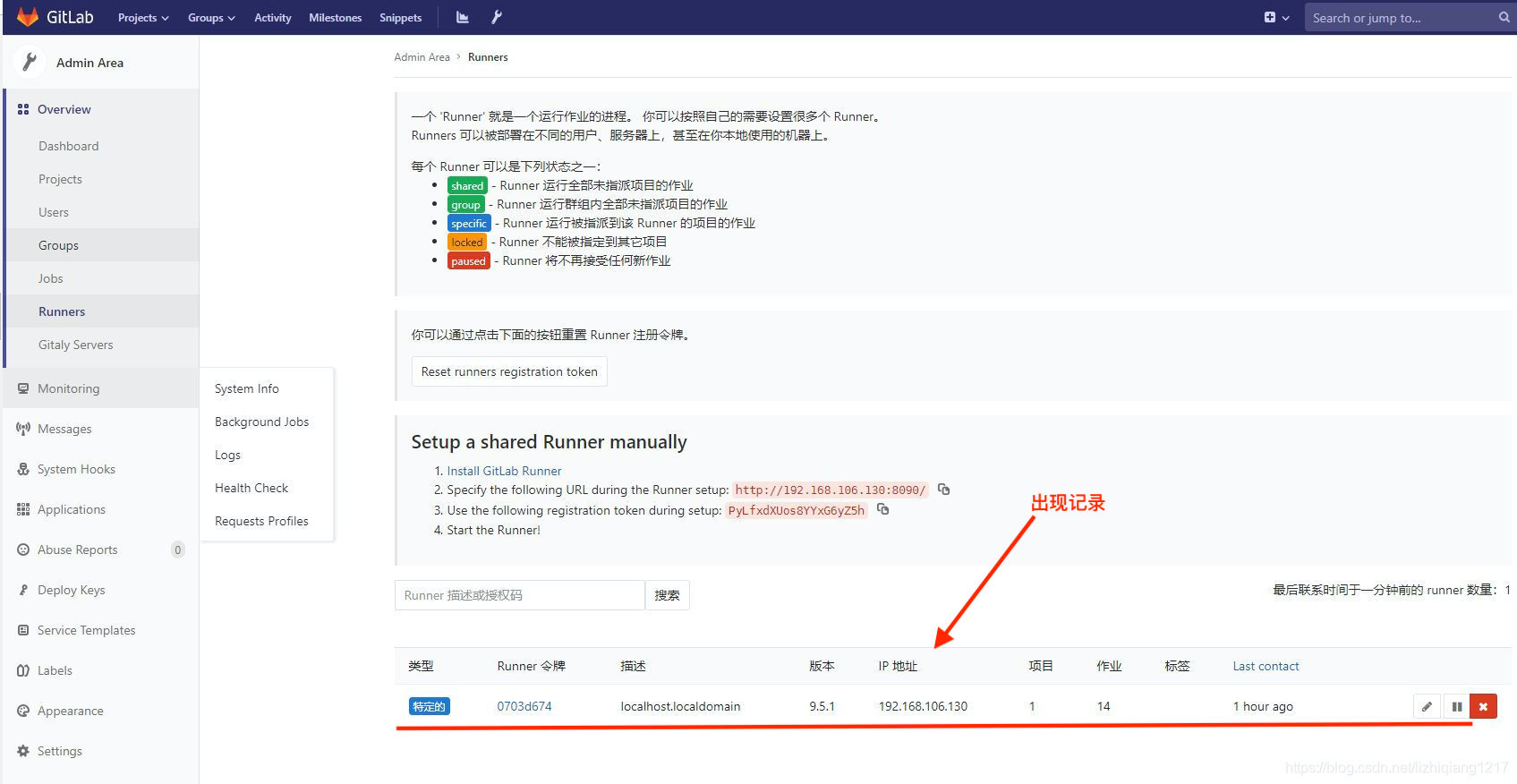
Task: Edit runner 0703d674 with pencil icon
Action: tap(1427, 706)
